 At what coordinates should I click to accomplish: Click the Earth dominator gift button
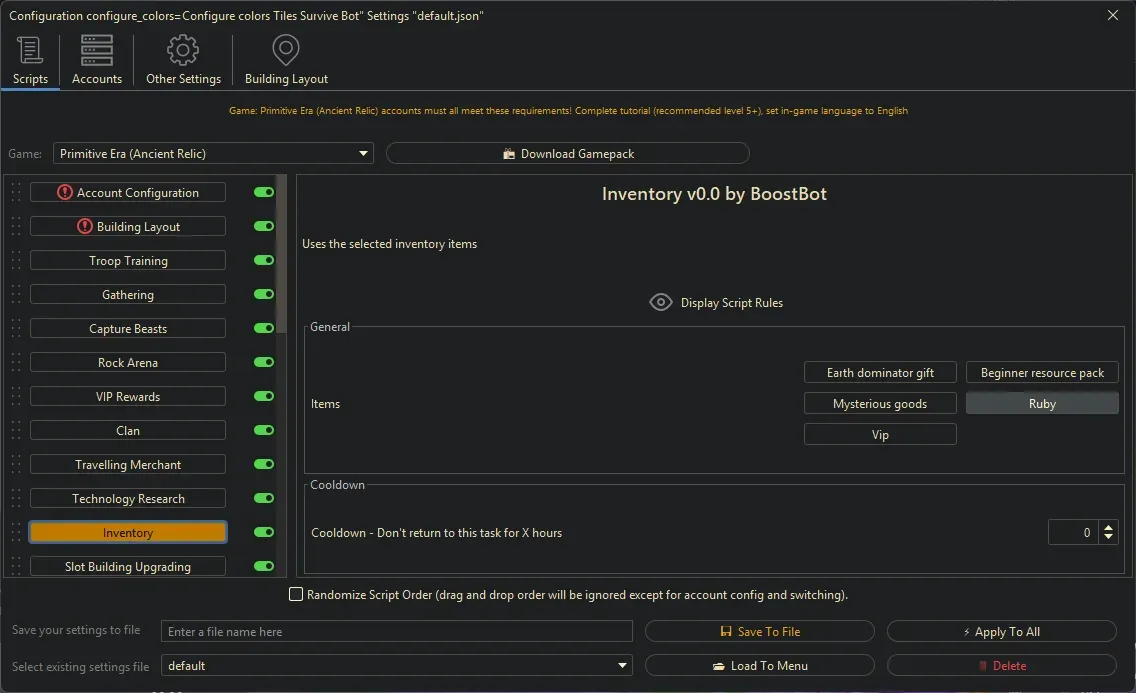[x=880, y=372]
